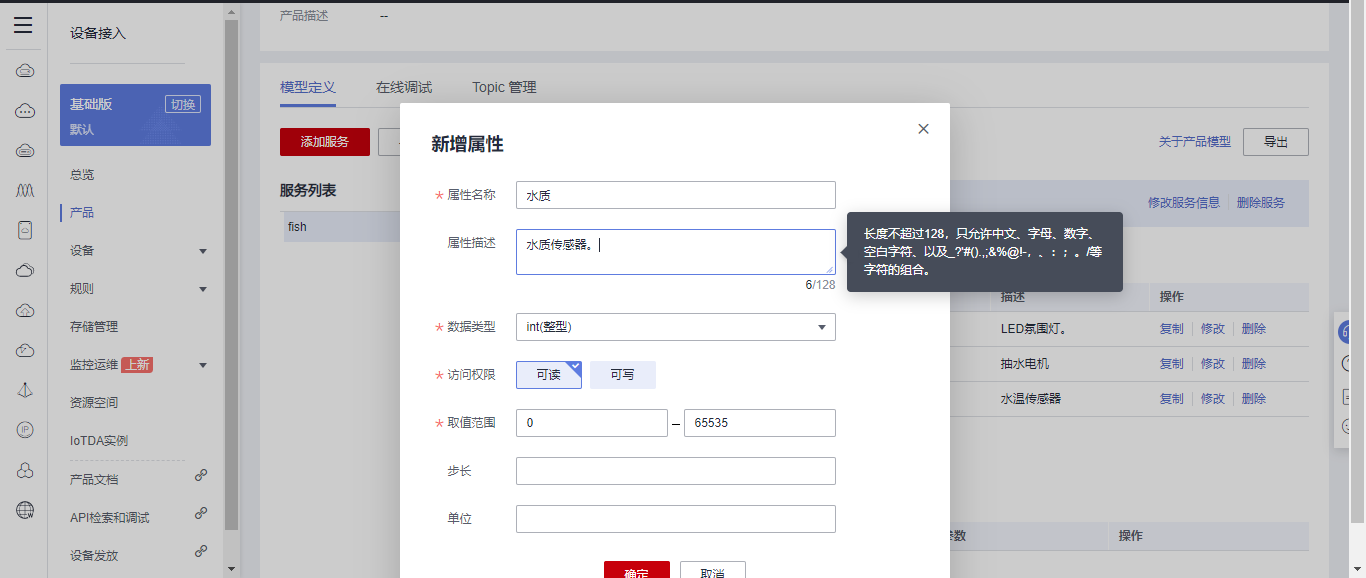Click 确定 to confirm the new property

click(x=637, y=570)
